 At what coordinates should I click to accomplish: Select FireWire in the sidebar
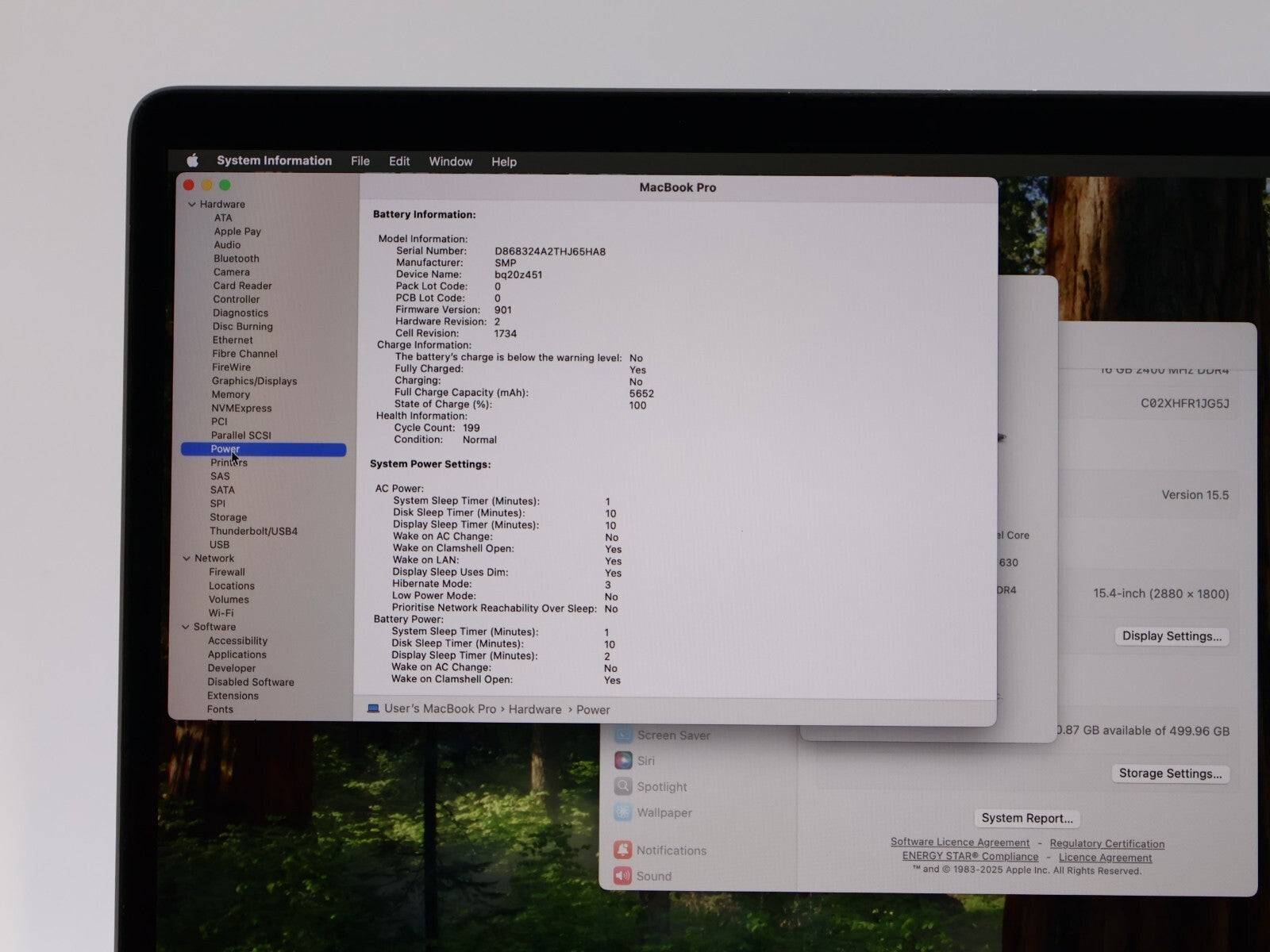click(x=231, y=367)
